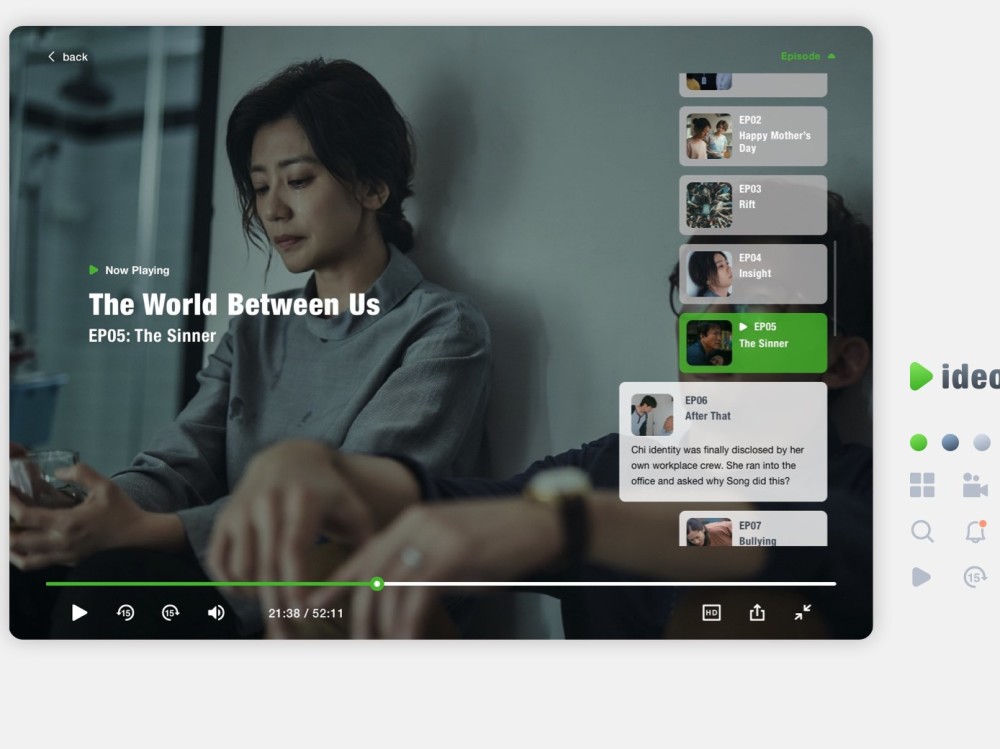Select EP02 Happy Mother's Day
Viewport: 1000px width, 749px height.
(753, 136)
